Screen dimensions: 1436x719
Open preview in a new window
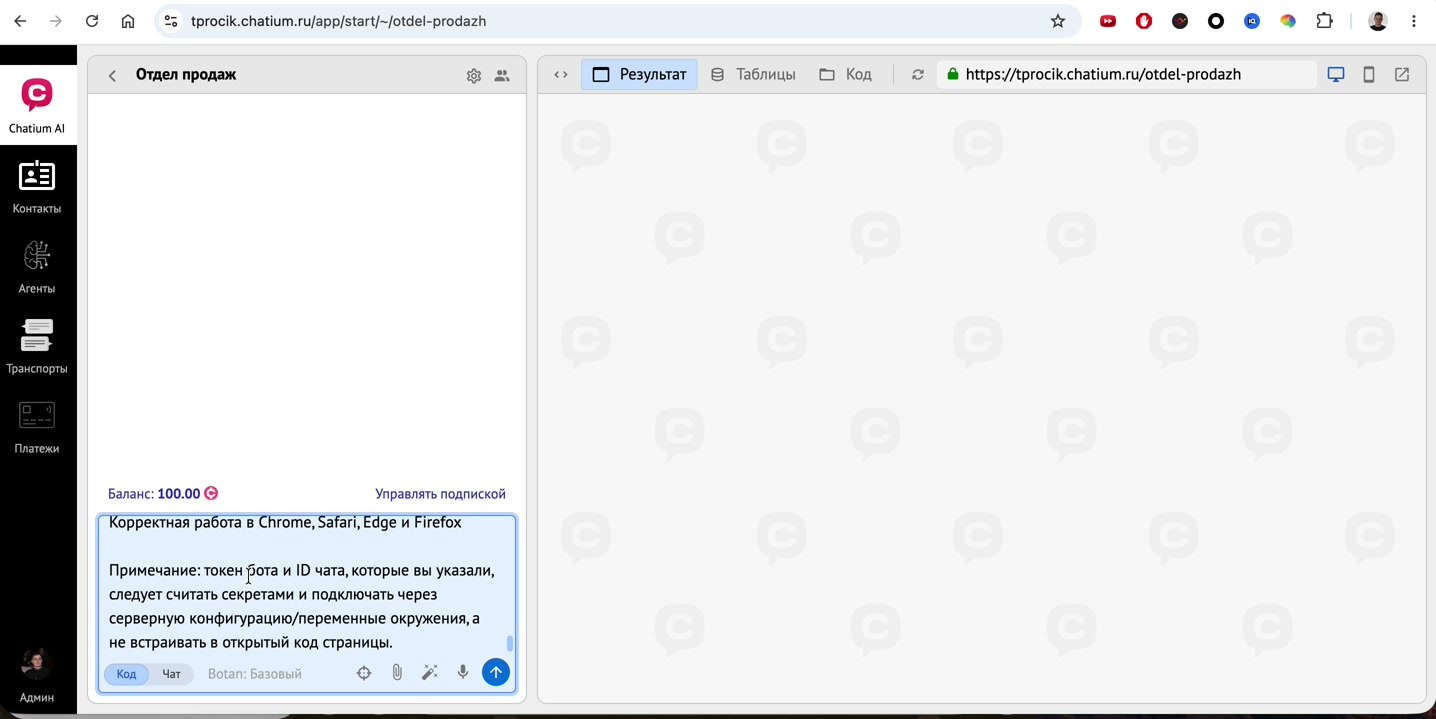click(1402, 74)
